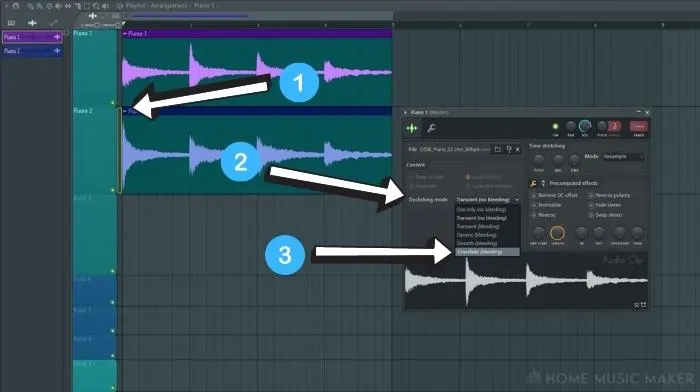Select Piano 1 in the clip picker
Image resolution: width=700 pixels, height=392 pixels.
pyautogui.click(x=32, y=37)
